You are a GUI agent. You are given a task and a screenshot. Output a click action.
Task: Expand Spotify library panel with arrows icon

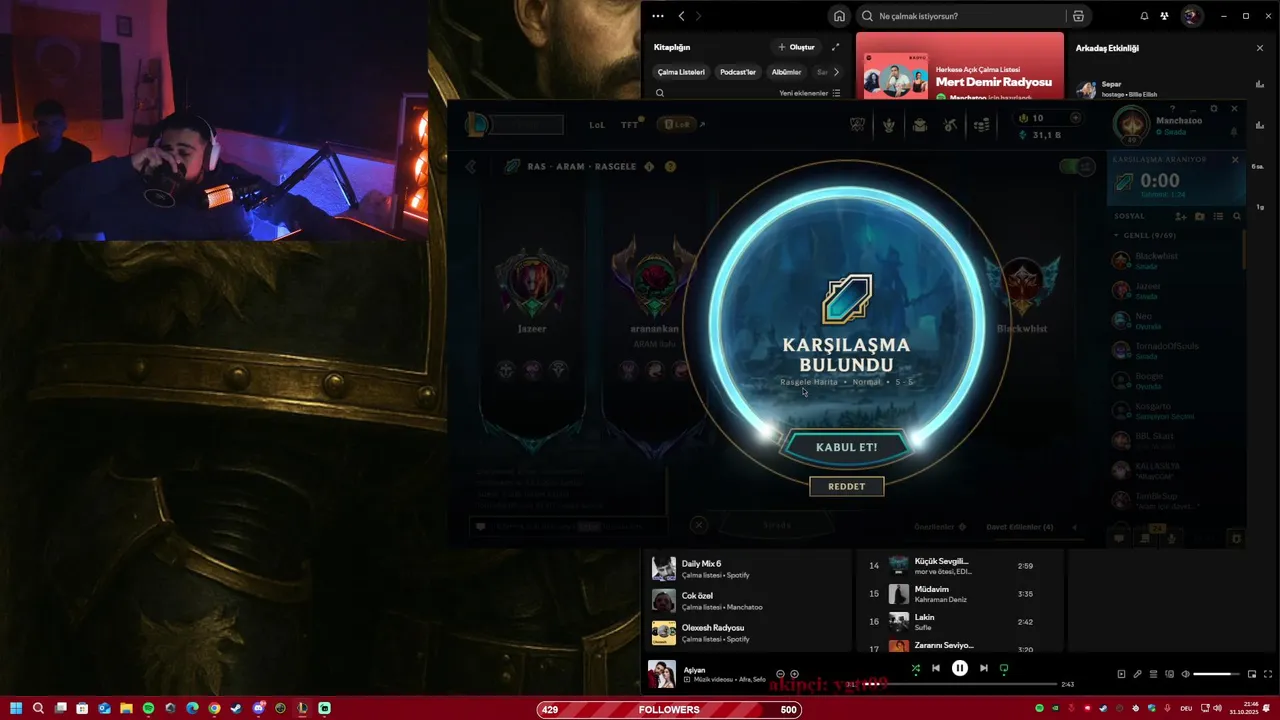click(835, 47)
